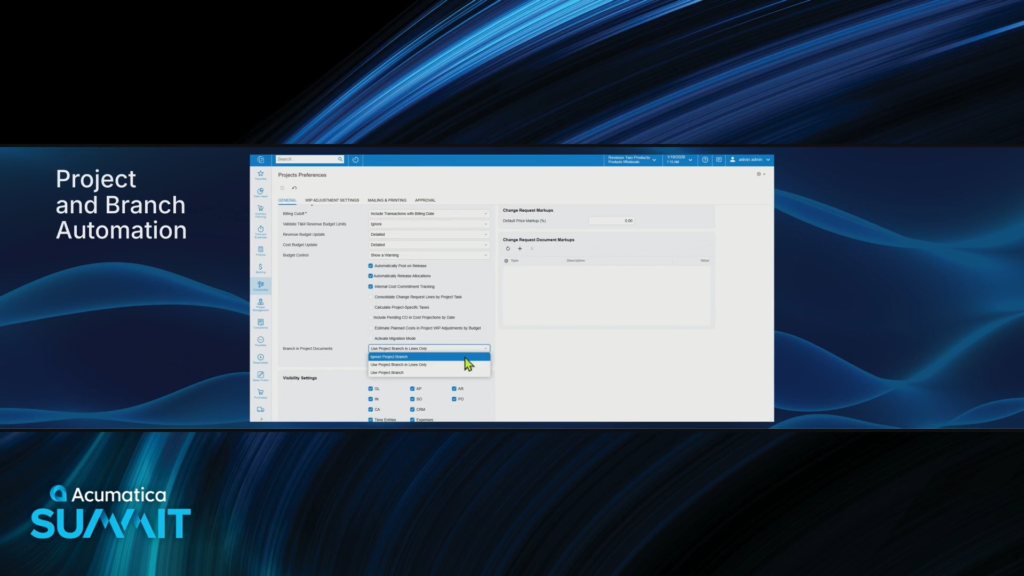Open the Project Management workspace icon
1024x576 pixels.
[x=260, y=304]
